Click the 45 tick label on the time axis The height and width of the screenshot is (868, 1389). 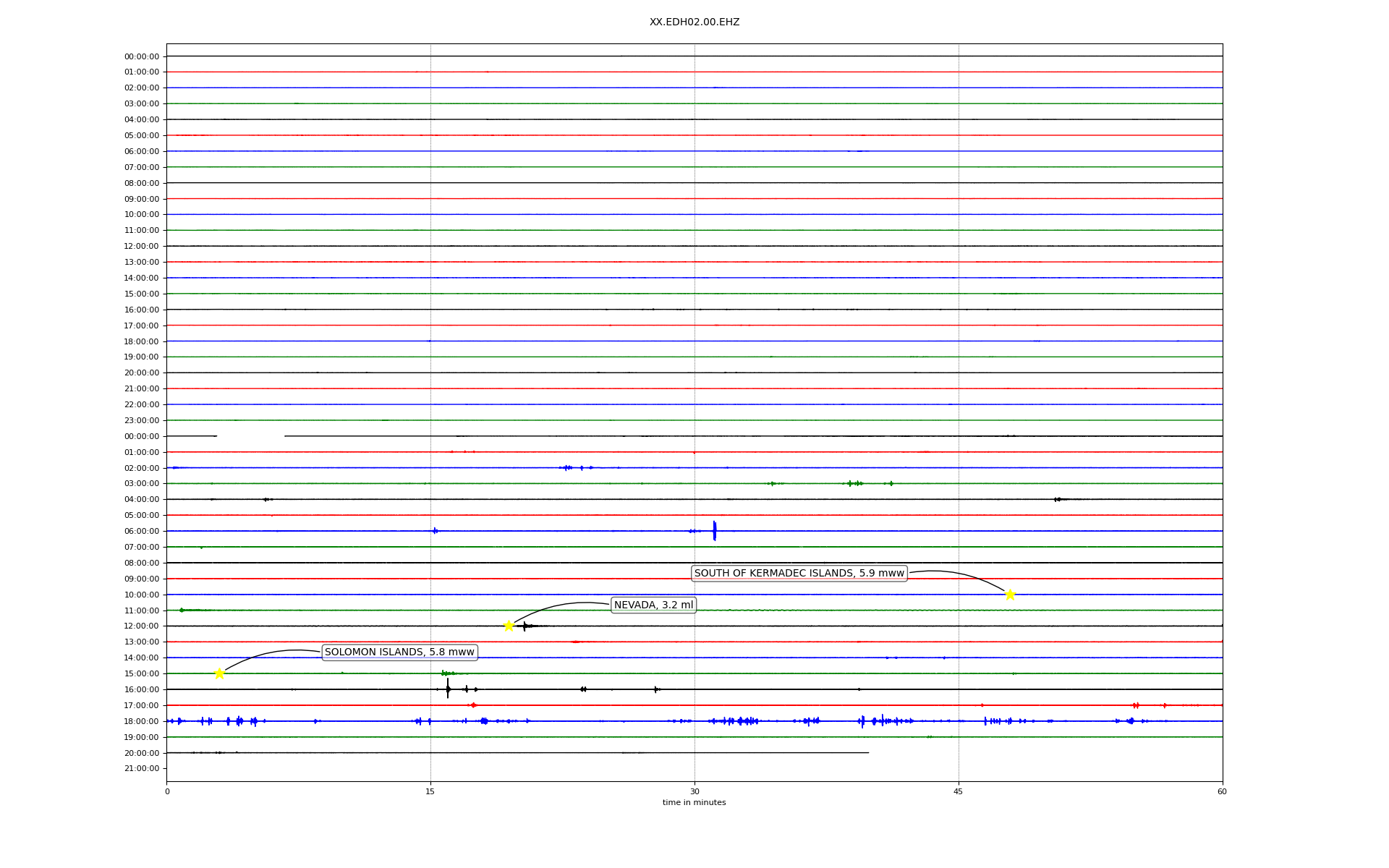[x=959, y=791]
